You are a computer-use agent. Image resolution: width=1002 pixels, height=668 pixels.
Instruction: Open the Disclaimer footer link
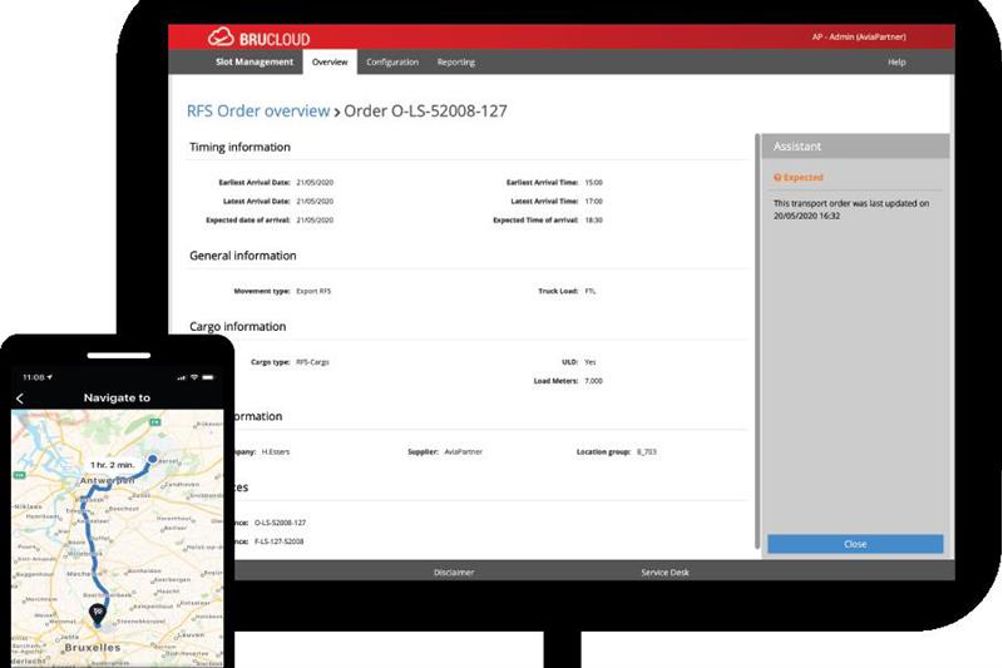point(454,572)
